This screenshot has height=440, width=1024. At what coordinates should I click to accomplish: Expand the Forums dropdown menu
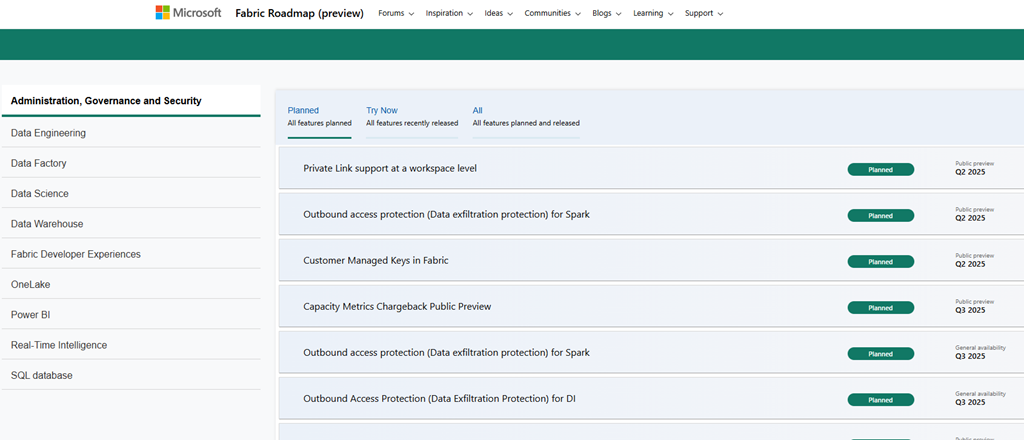(396, 13)
